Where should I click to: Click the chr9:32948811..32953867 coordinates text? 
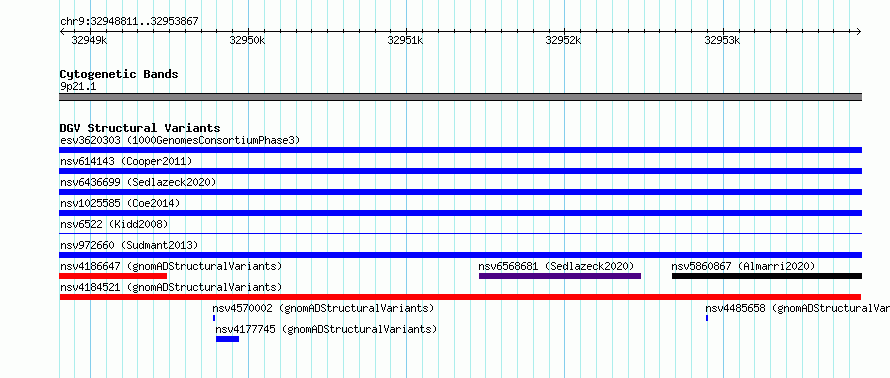tap(129, 22)
